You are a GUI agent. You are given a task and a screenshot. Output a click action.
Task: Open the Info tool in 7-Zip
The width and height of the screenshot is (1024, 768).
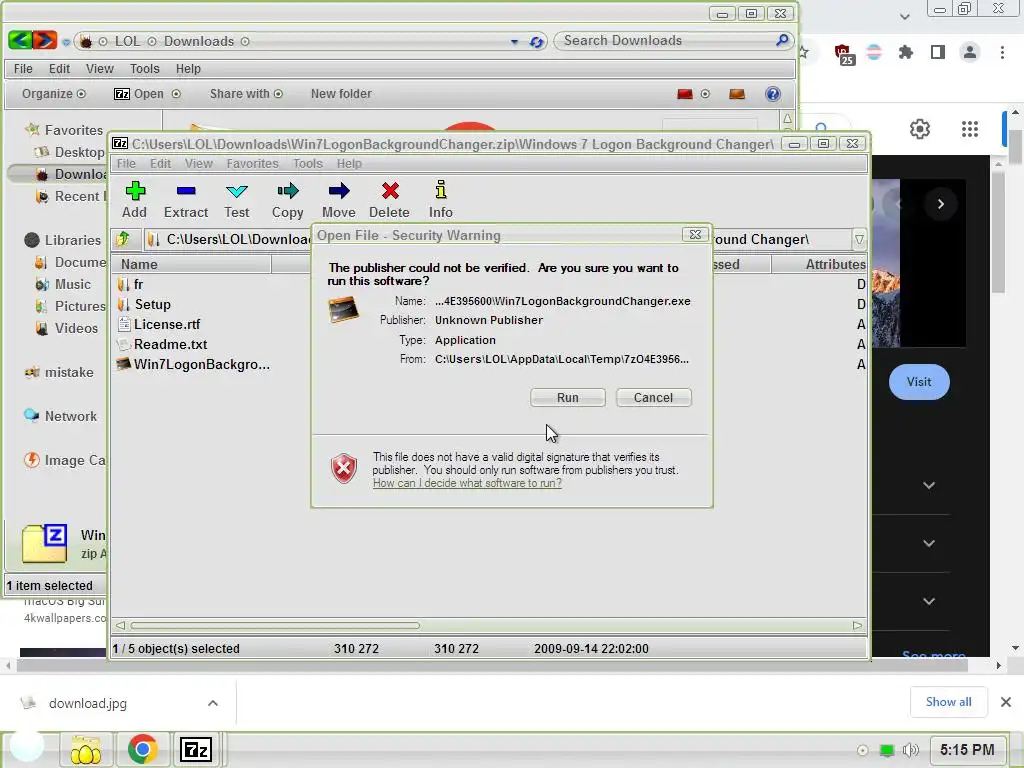coord(441,200)
